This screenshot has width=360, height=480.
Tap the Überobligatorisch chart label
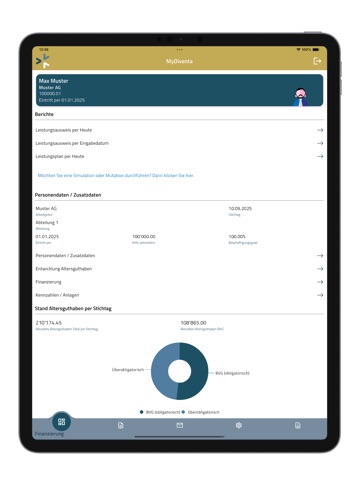click(x=128, y=370)
